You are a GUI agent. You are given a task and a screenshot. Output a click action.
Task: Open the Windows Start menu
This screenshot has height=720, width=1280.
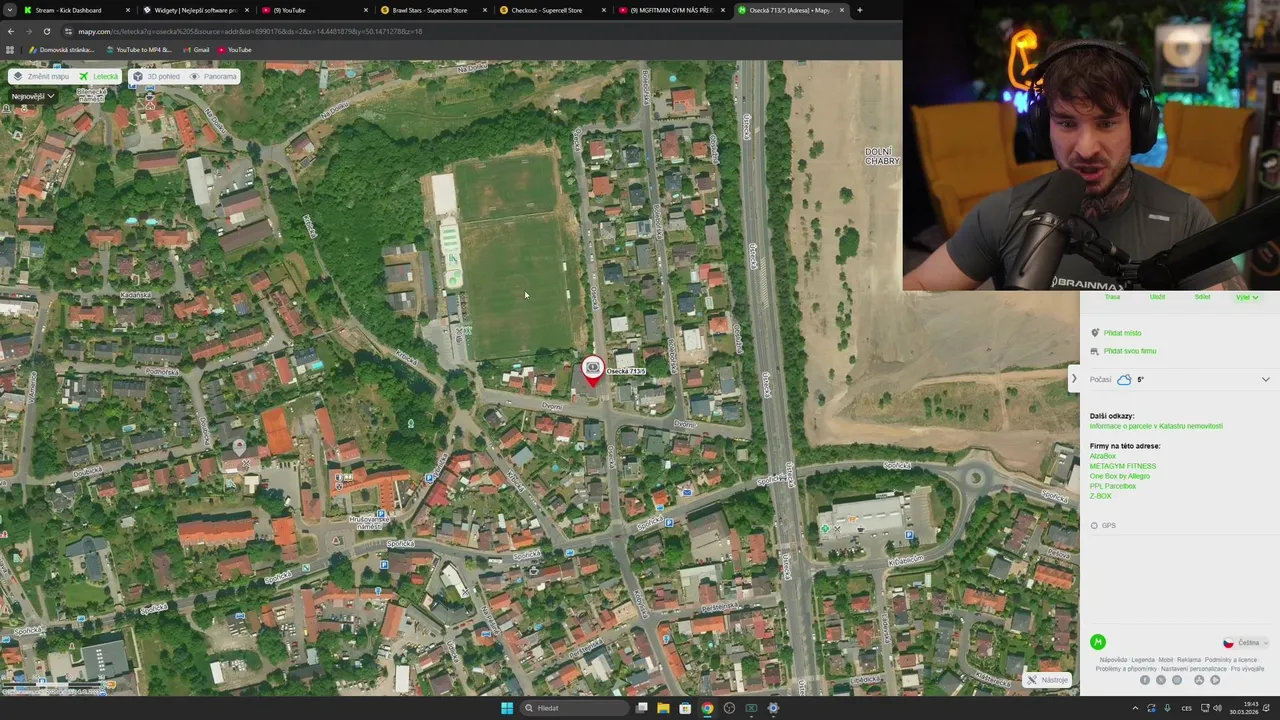click(x=507, y=708)
